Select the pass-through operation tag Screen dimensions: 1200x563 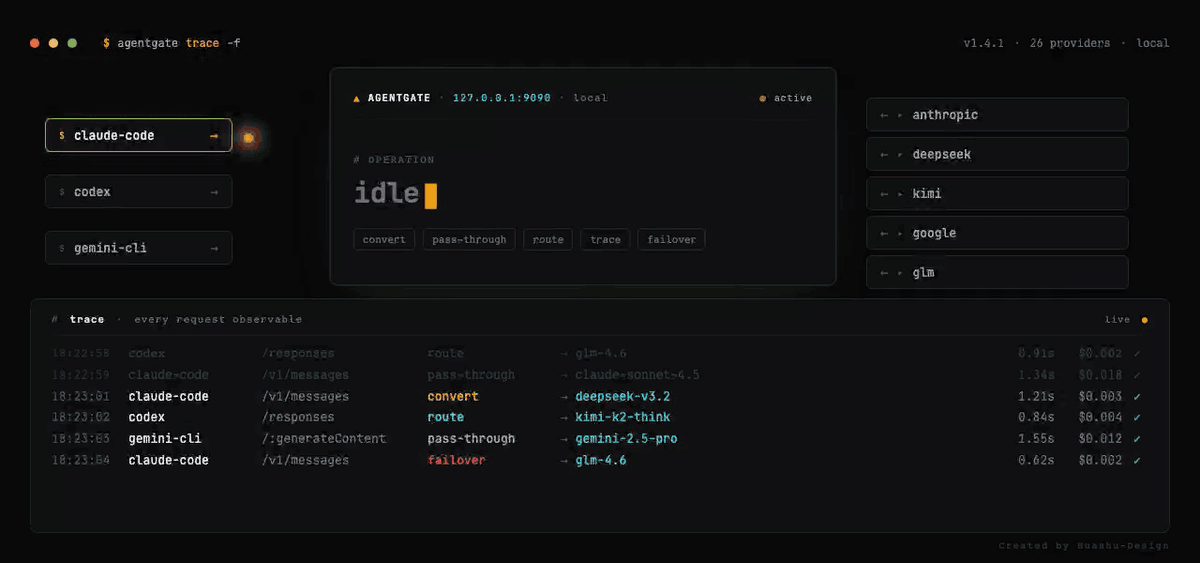[x=470, y=239]
